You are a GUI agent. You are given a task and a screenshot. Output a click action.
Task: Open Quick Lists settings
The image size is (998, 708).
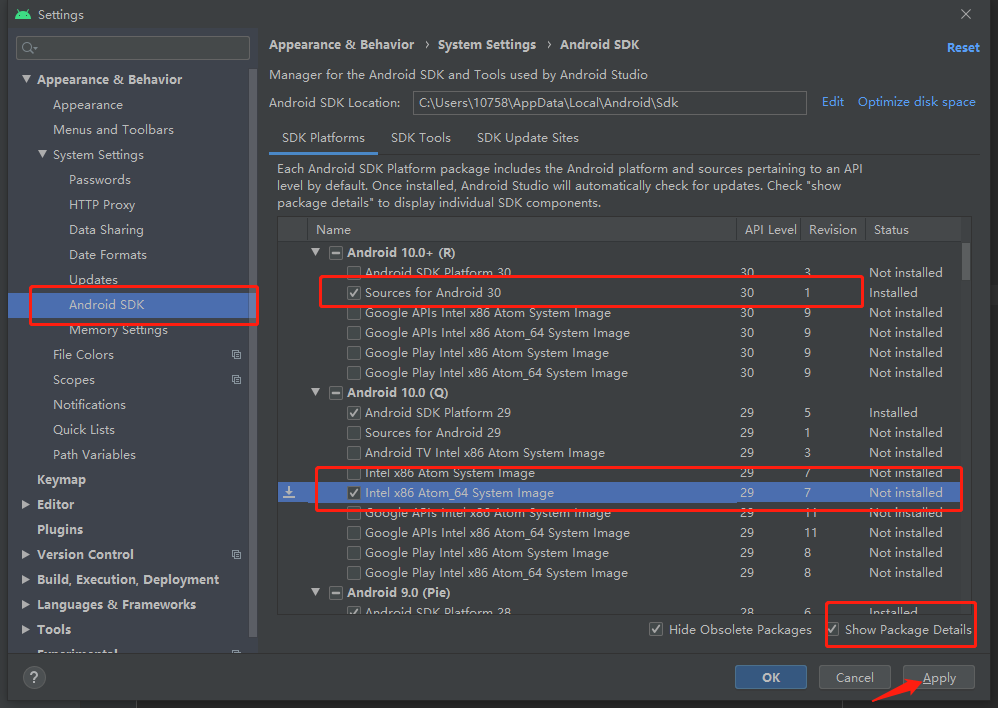click(x=84, y=430)
